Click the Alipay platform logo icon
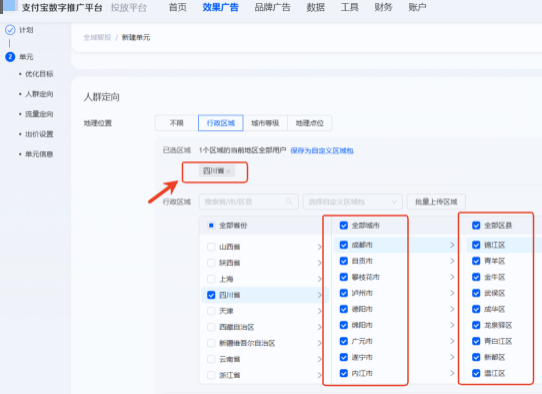The height and width of the screenshot is (394, 542). (9, 6)
